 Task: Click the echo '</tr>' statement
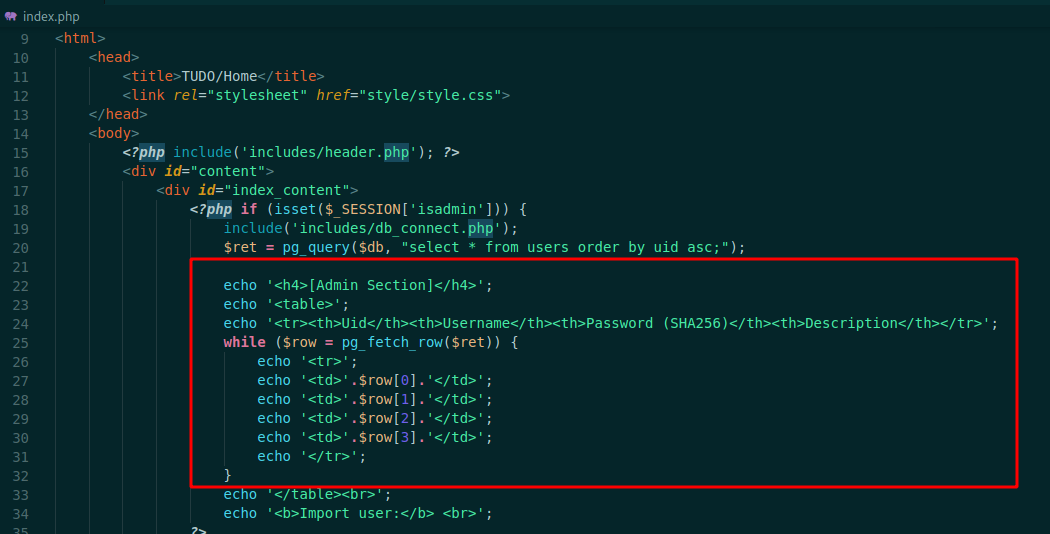(312, 456)
